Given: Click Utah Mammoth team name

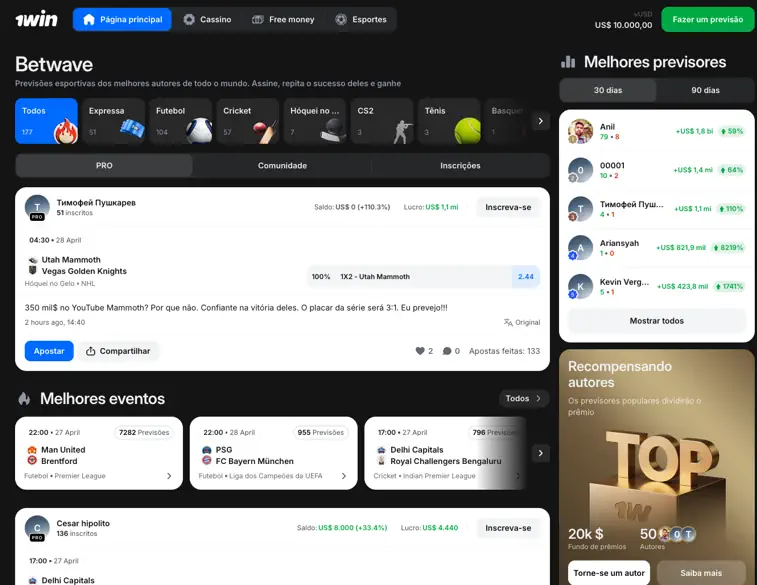Looking at the screenshot, I should click(71, 260).
